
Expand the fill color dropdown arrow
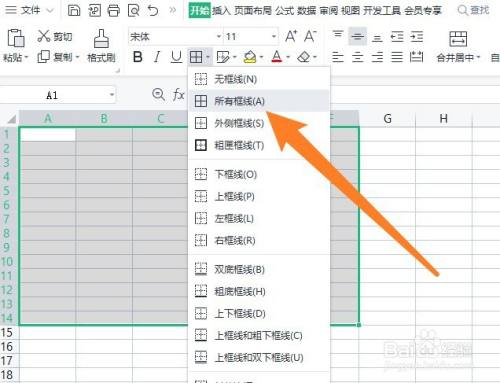pos(262,57)
